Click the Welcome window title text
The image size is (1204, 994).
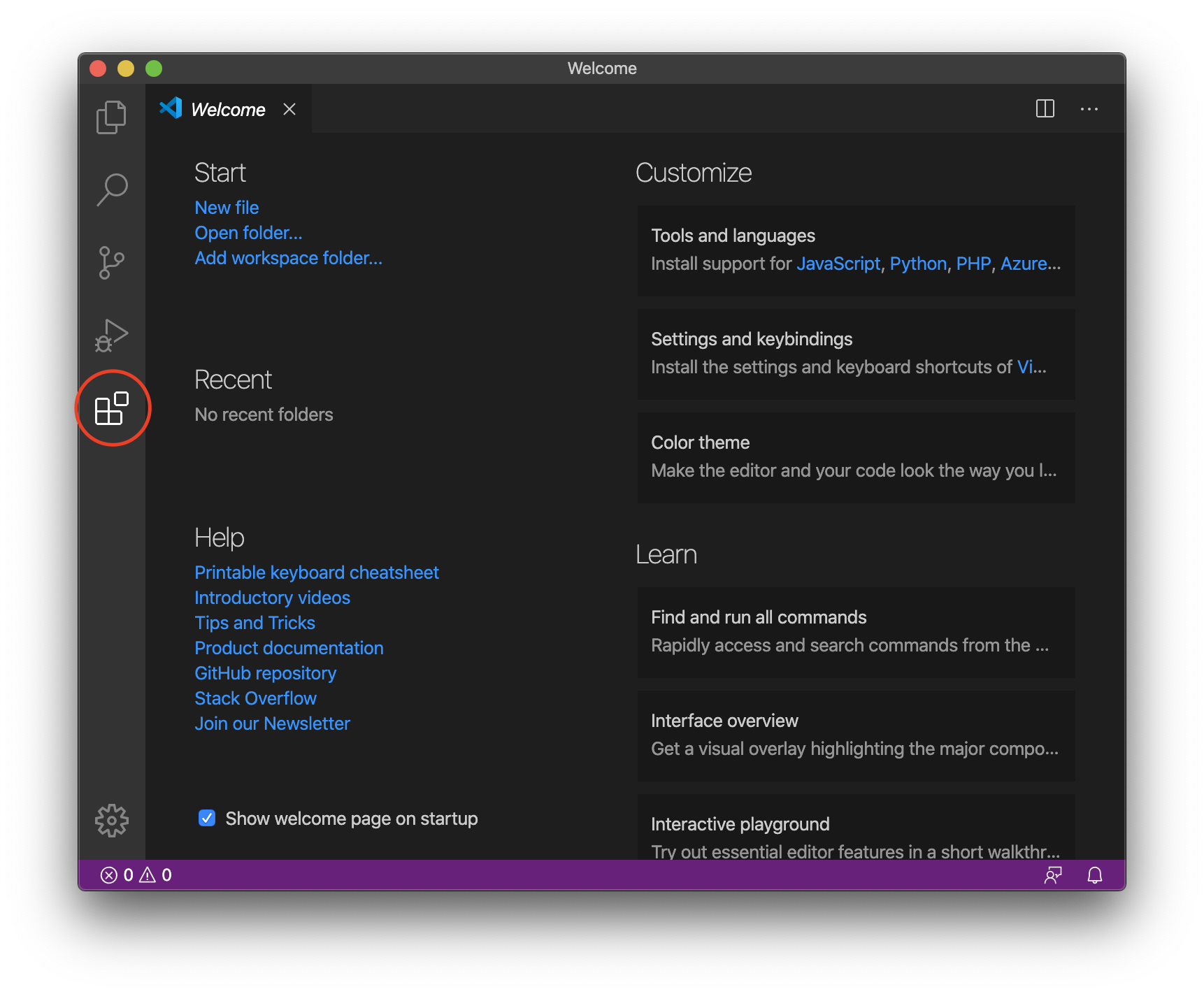click(602, 69)
